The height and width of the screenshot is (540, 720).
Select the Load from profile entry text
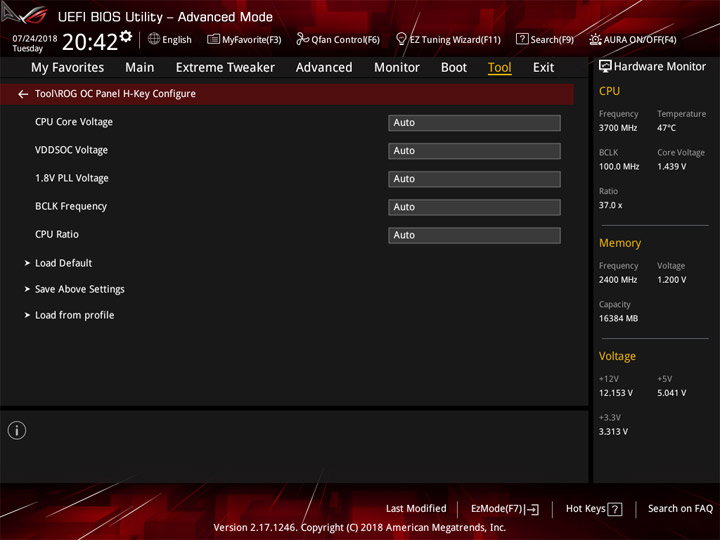click(74, 315)
